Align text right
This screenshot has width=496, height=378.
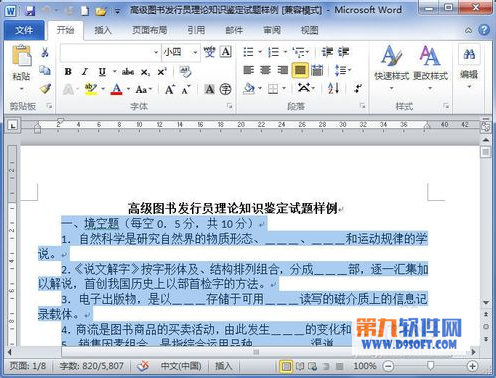(282, 70)
